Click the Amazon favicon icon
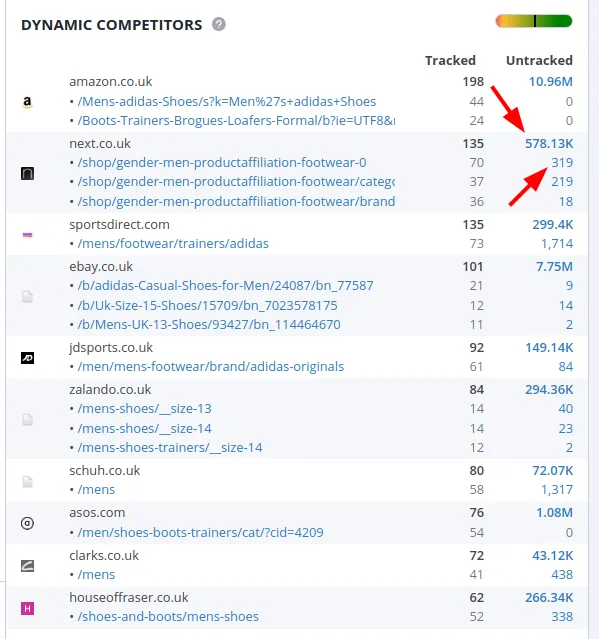This screenshot has width=599, height=639. pyautogui.click(x=27, y=101)
